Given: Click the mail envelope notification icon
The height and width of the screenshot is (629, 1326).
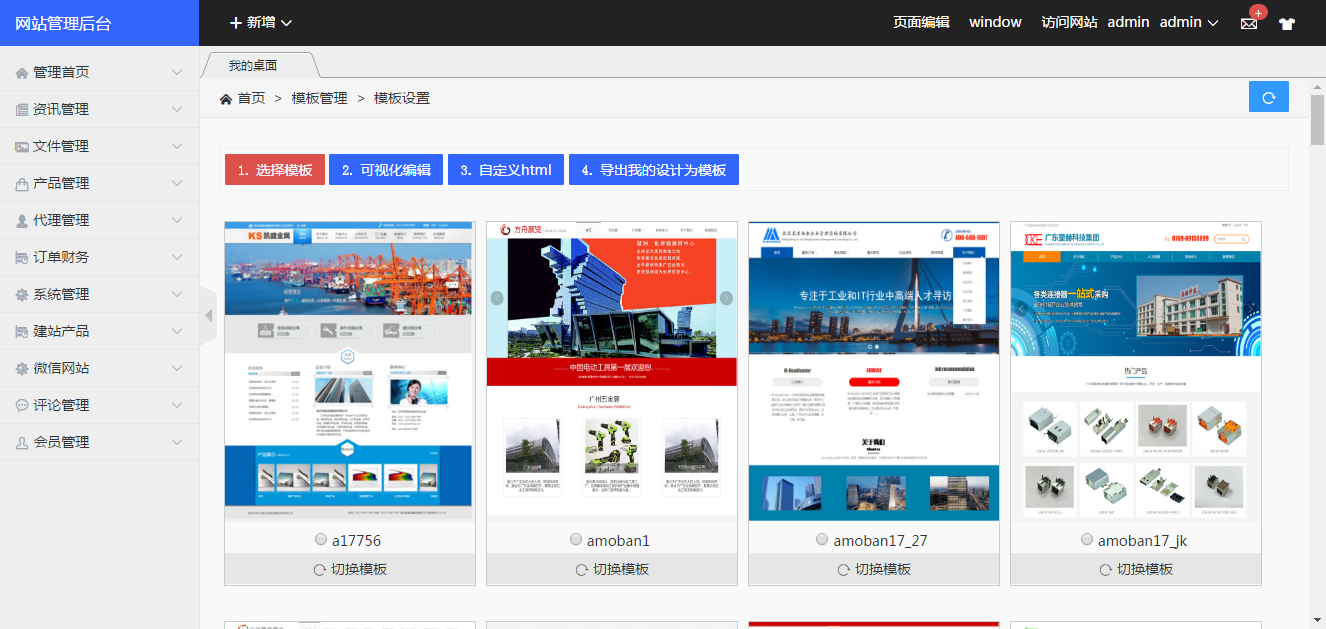Looking at the screenshot, I should click(1249, 23).
